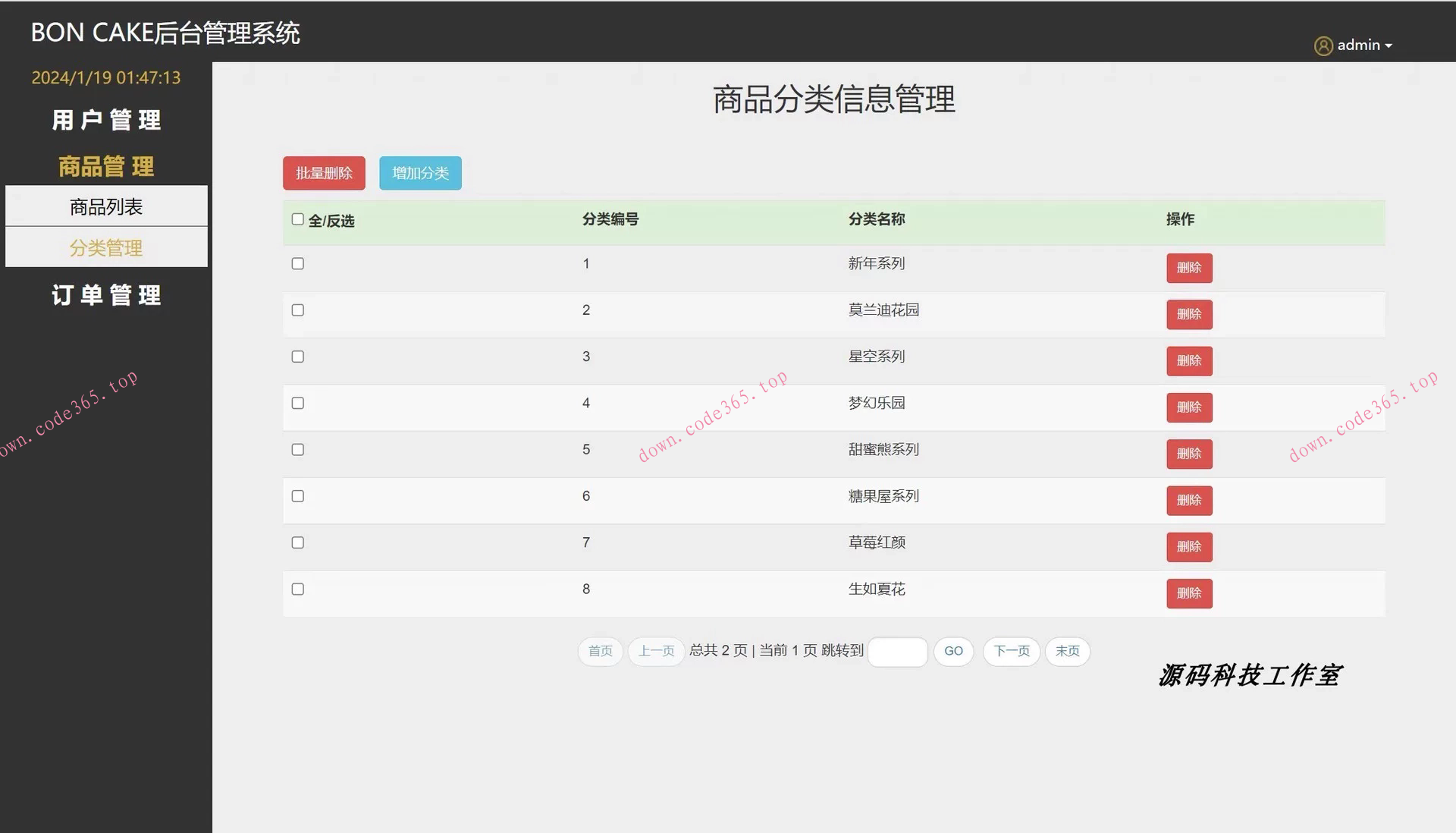Check the checkbox for 草莓红颜
Screen dimensions: 1456x833
pyautogui.click(x=297, y=542)
